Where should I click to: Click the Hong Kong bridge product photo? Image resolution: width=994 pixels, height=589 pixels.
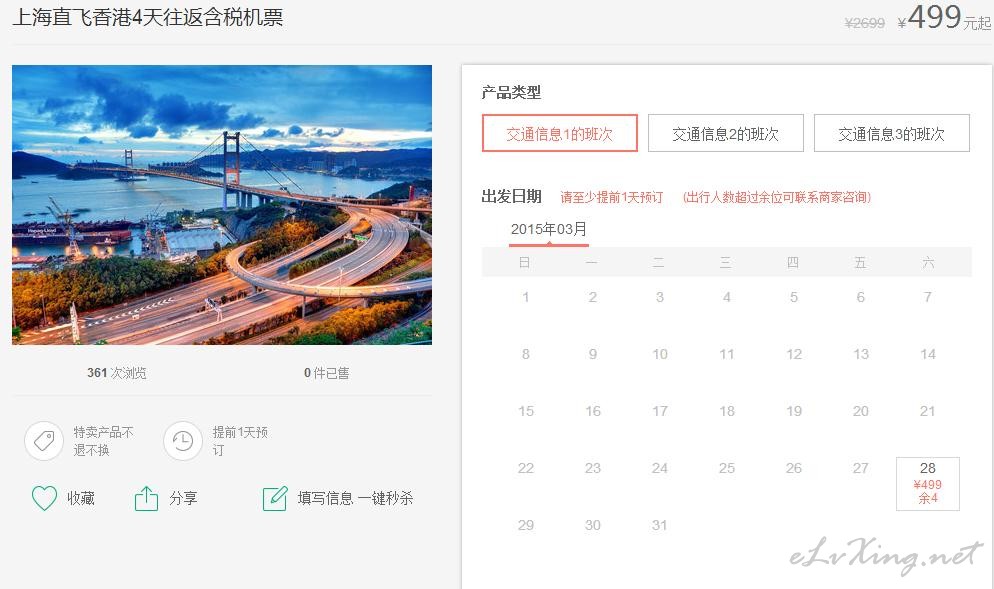[222, 205]
